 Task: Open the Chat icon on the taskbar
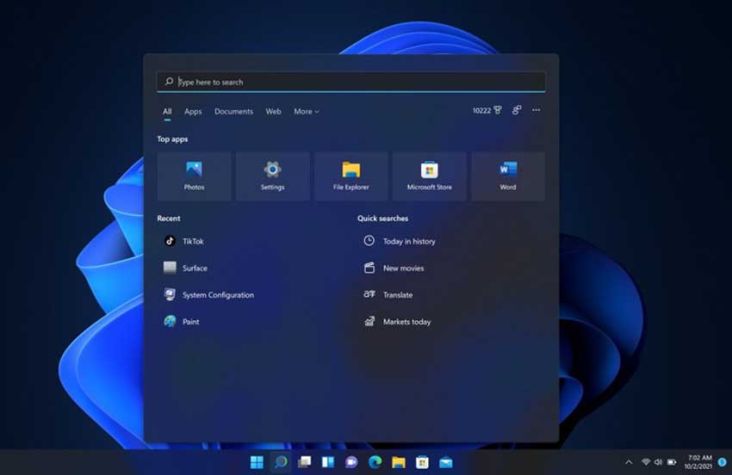[x=352, y=462]
